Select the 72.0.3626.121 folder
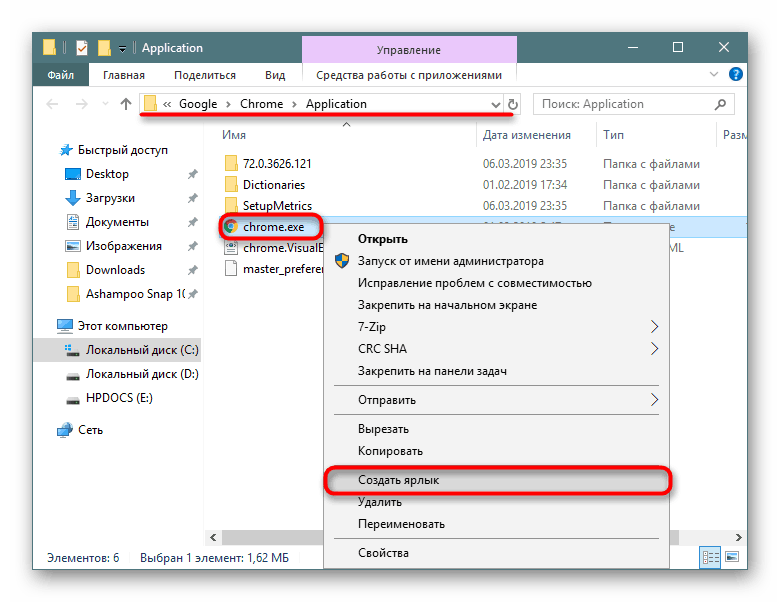The height and width of the screenshot is (602, 780). coord(277,164)
